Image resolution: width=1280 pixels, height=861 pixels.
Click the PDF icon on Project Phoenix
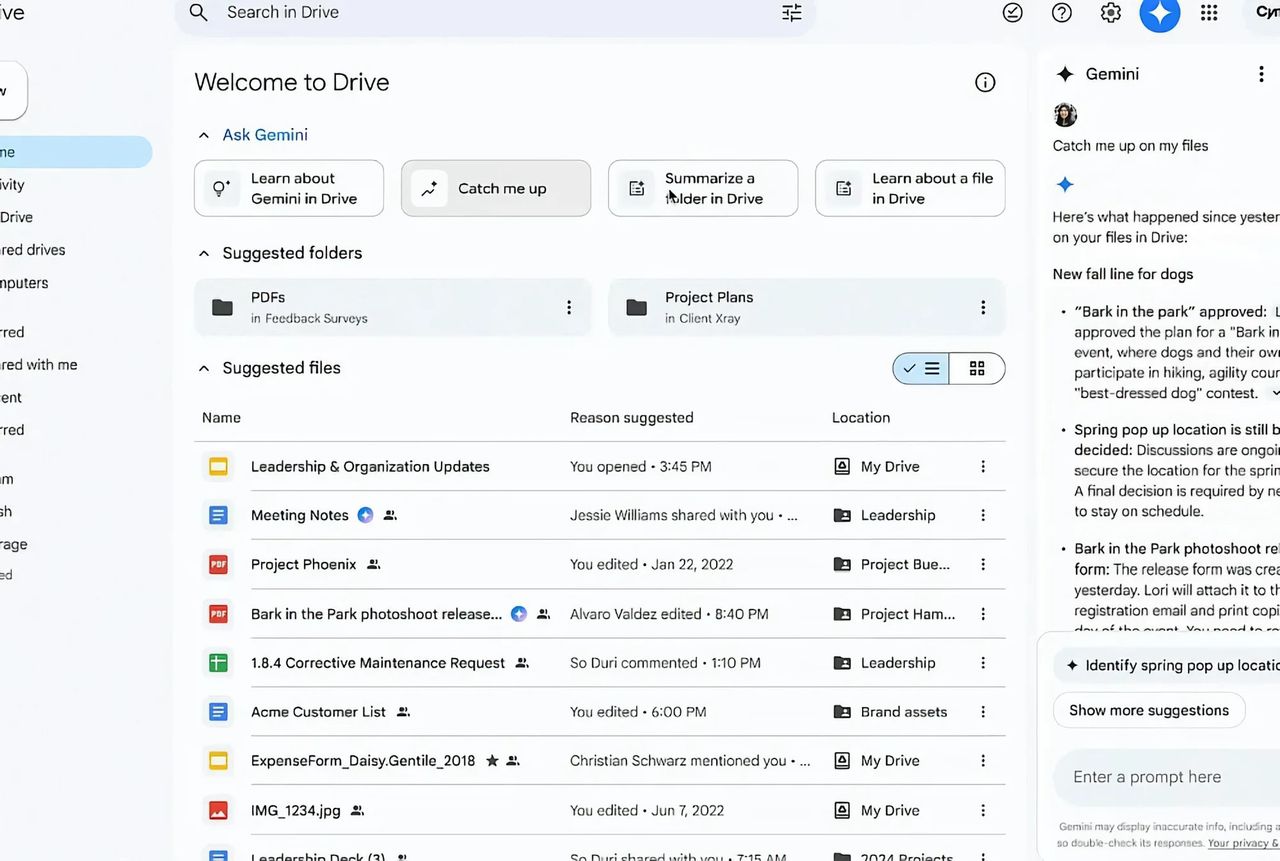pos(218,564)
